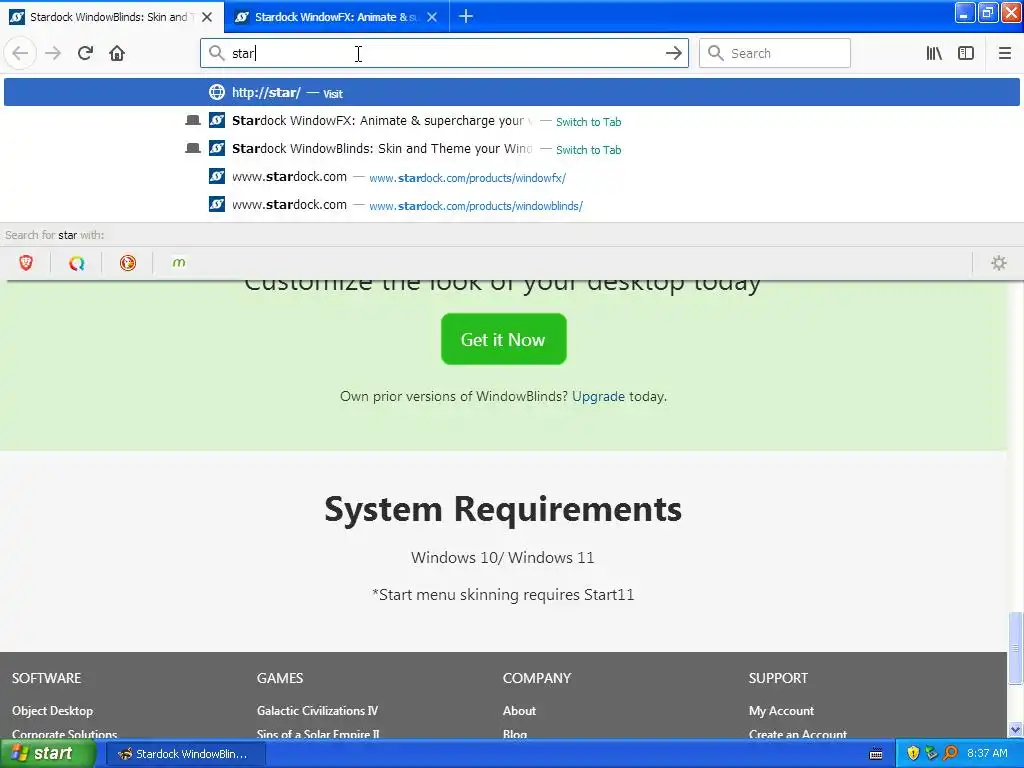
Task: Open the Library bookmarks icon
Action: [934, 54]
